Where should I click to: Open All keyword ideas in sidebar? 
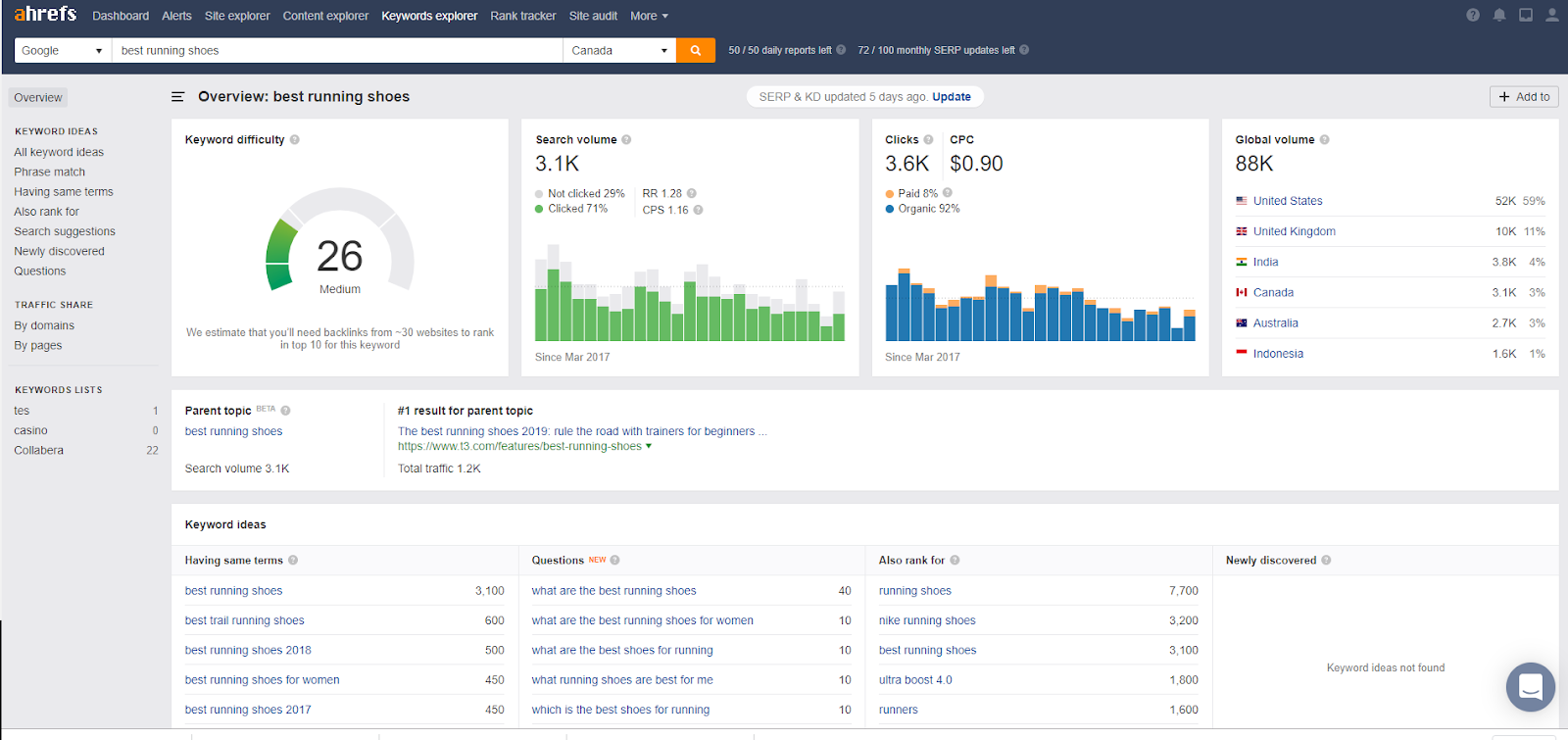tap(59, 152)
